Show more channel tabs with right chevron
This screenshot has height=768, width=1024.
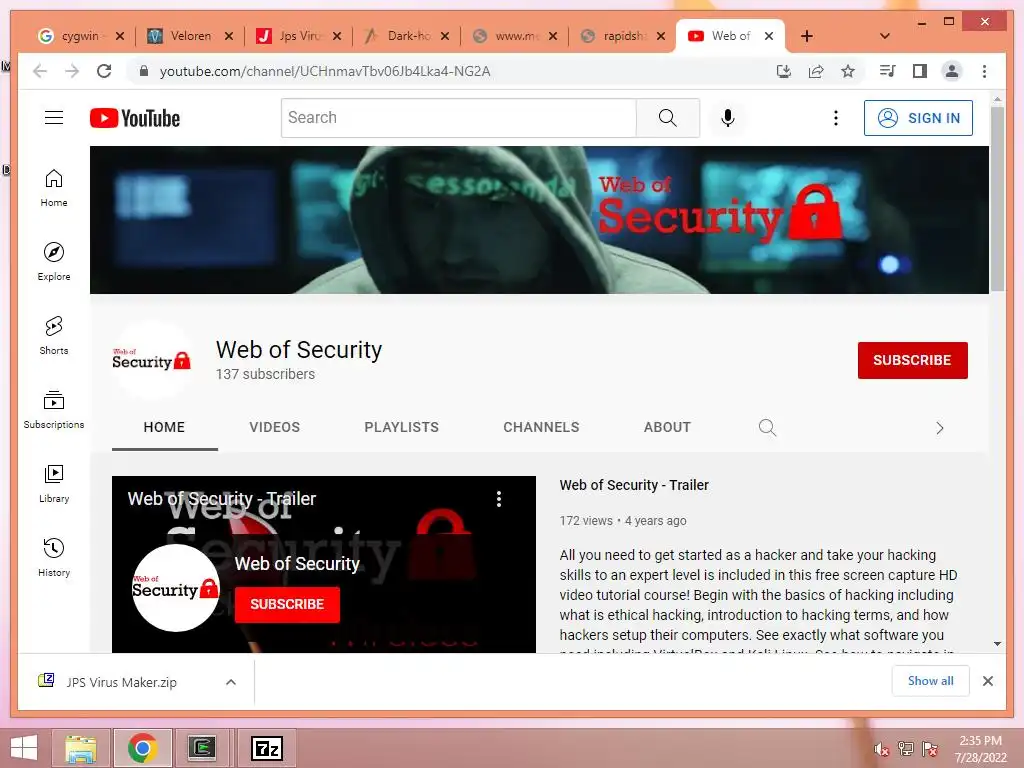pyautogui.click(x=940, y=428)
